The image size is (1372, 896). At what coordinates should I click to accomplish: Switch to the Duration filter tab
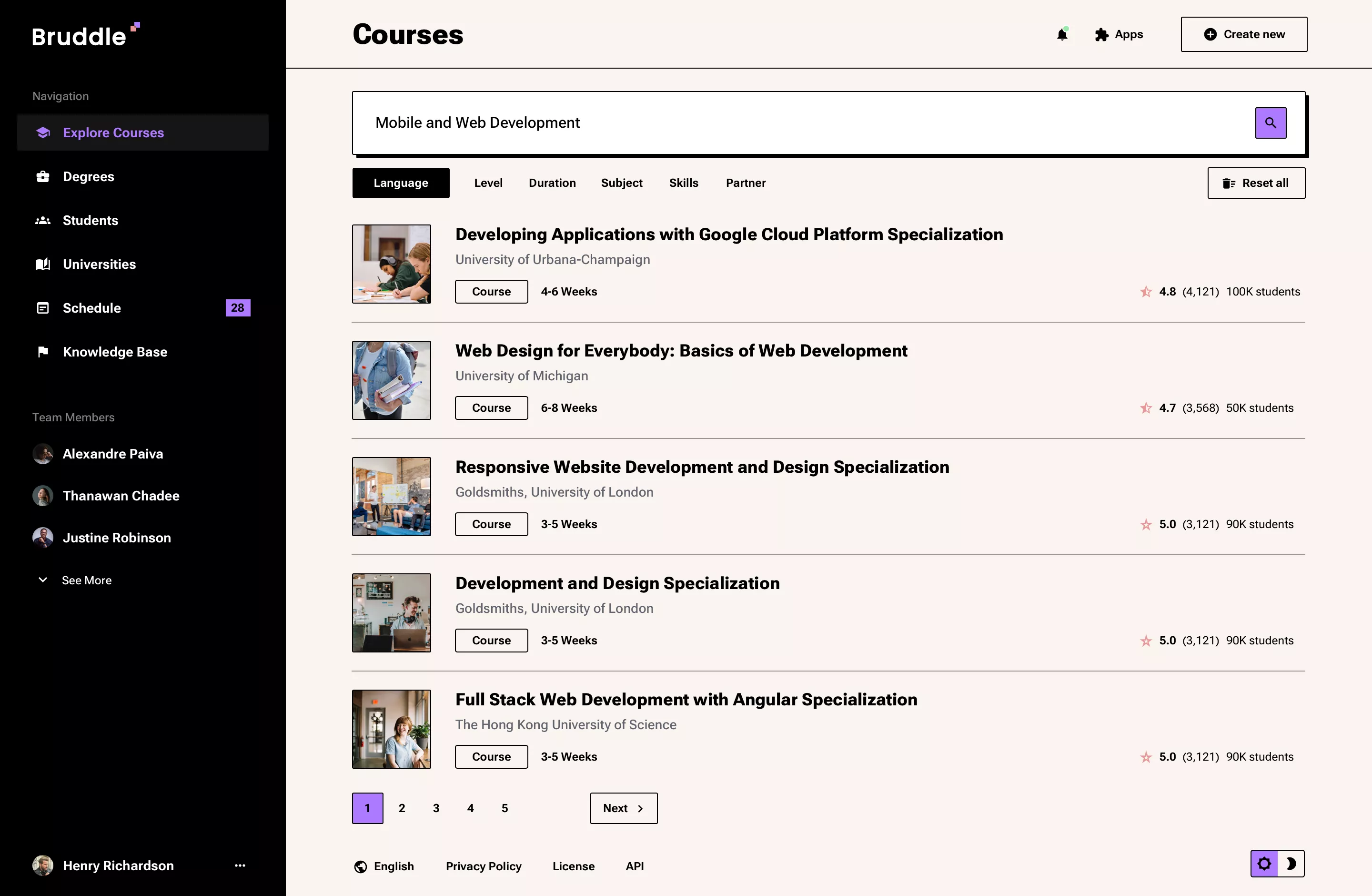(x=552, y=183)
